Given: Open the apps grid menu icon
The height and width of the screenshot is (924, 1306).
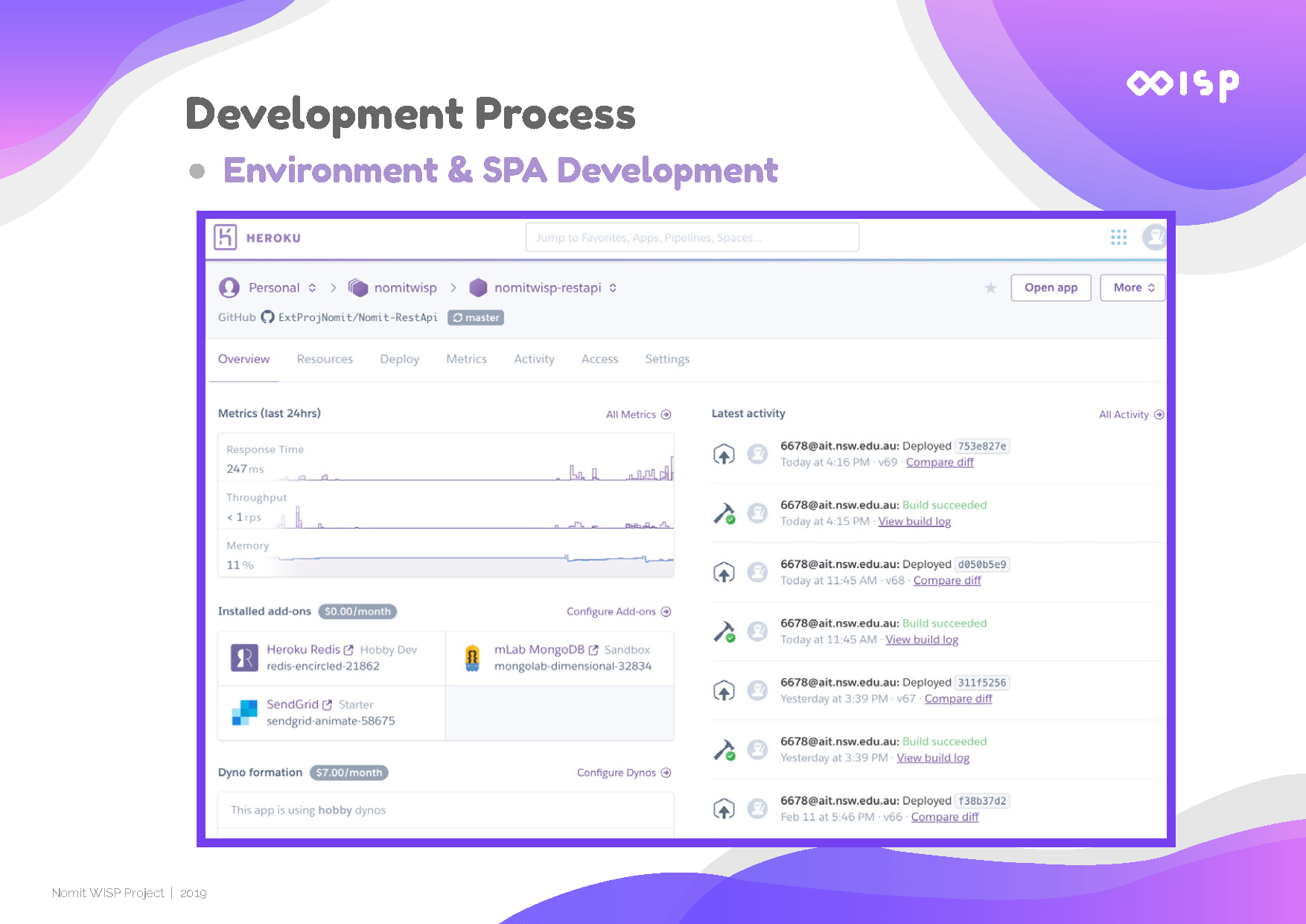Looking at the screenshot, I should click(1118, 238).
